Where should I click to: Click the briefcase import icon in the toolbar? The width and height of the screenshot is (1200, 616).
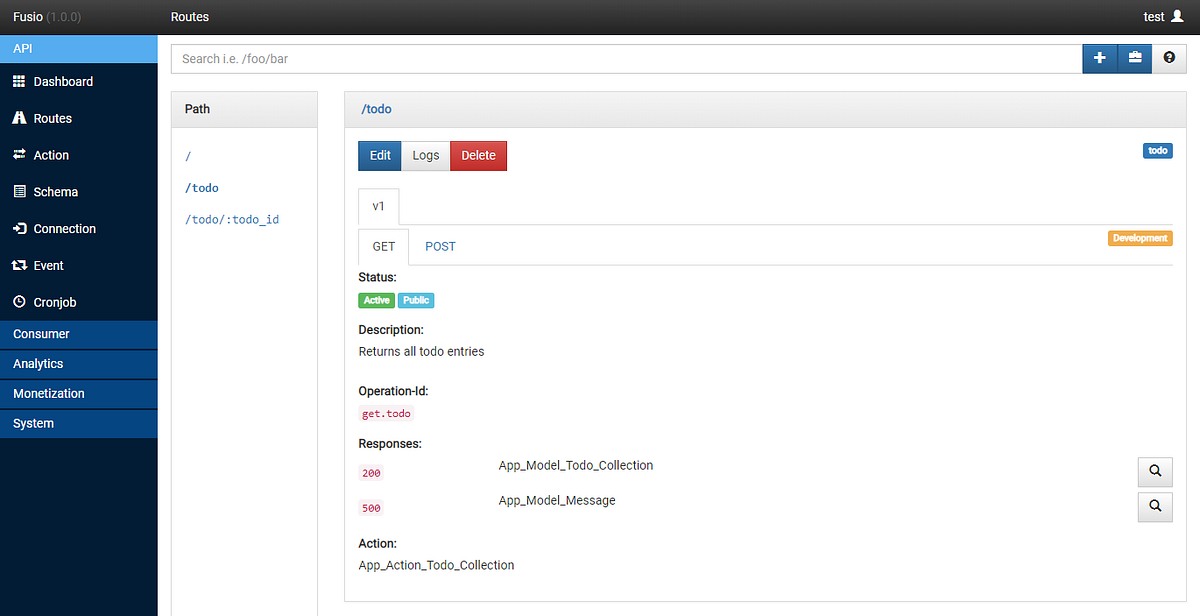[1134, 58]
